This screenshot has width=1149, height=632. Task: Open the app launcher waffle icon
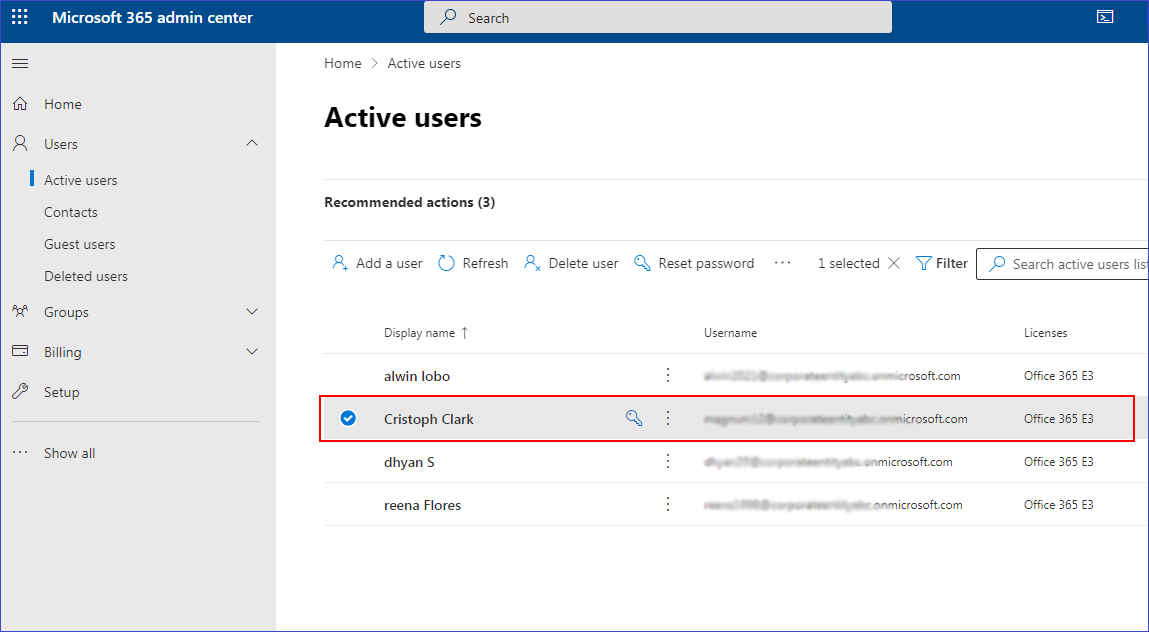pyautogui.click(x=20, y=17)
